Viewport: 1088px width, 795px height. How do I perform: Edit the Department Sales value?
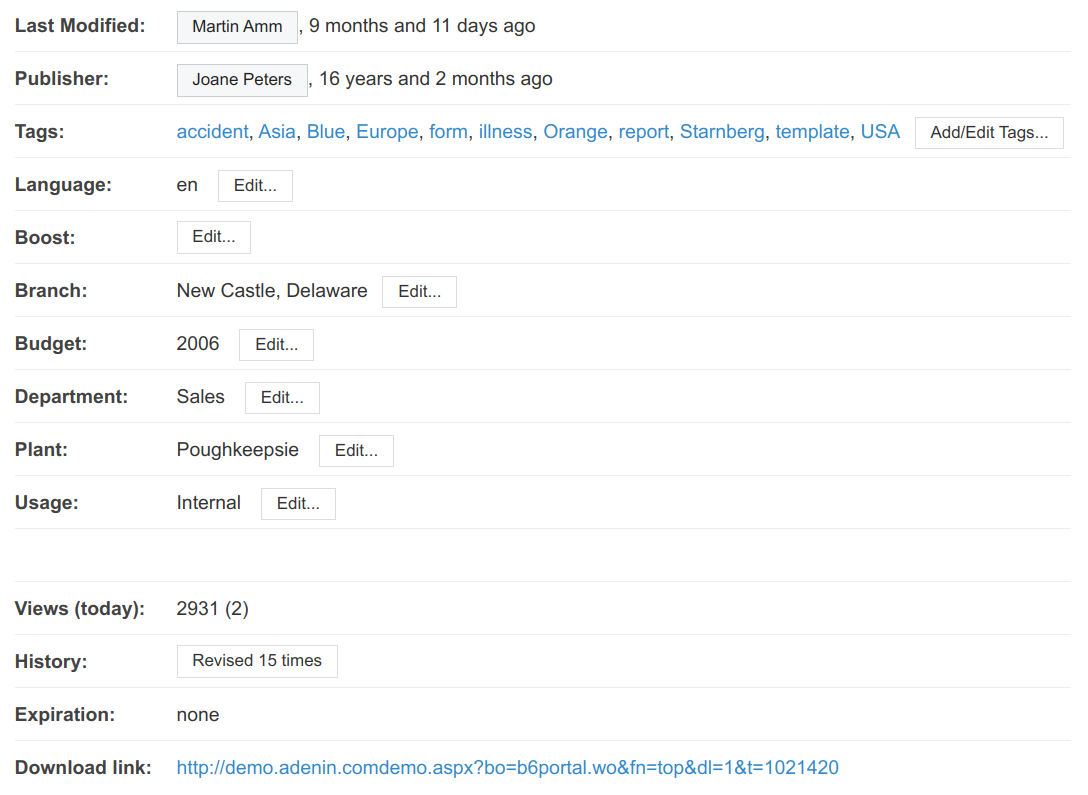pyautogui.click(x=282, y=398)
